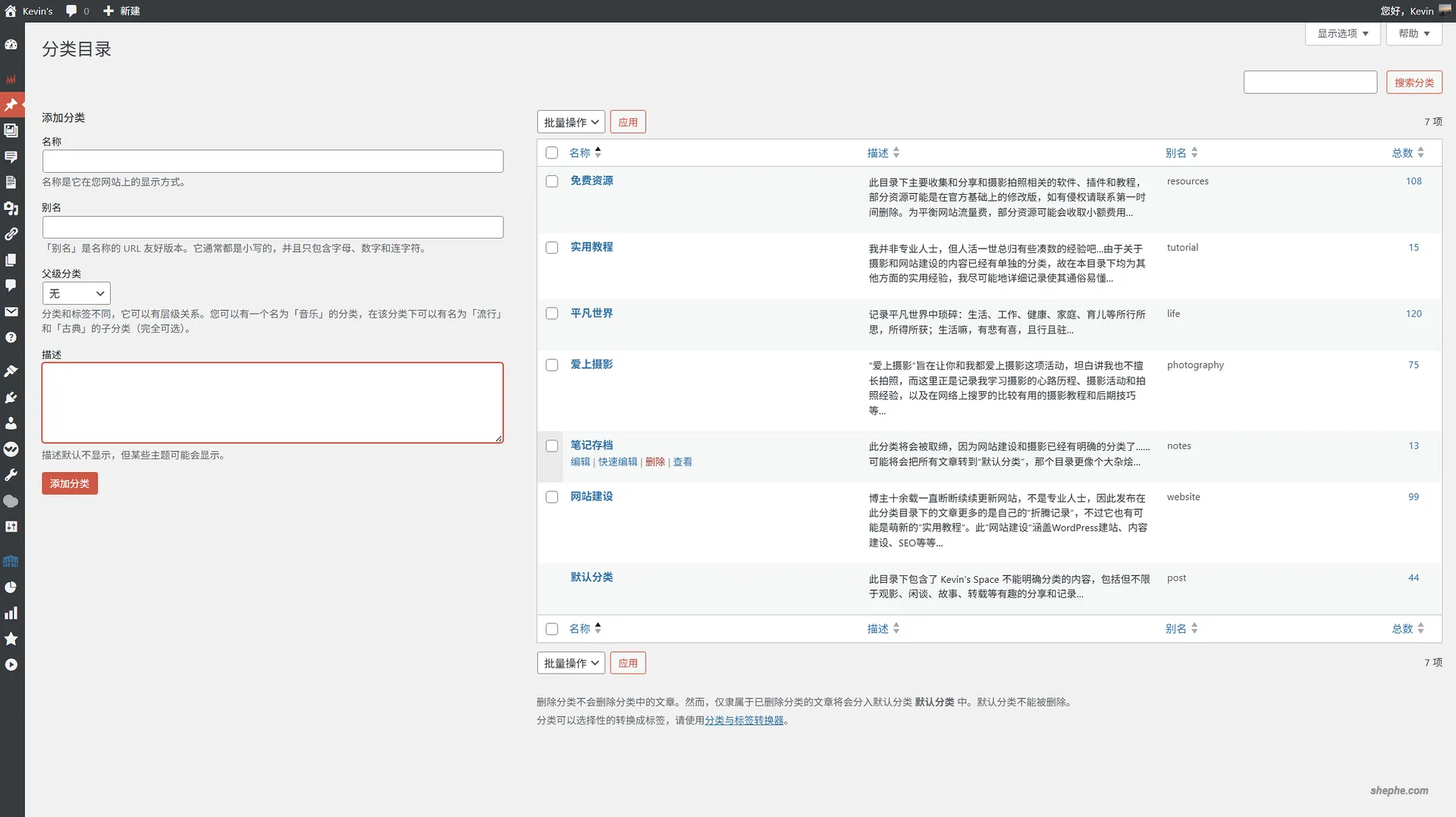Open the 分类与标签转换器 link
The width and height of the screenshot is (1456, 817).
coord(745,720)
